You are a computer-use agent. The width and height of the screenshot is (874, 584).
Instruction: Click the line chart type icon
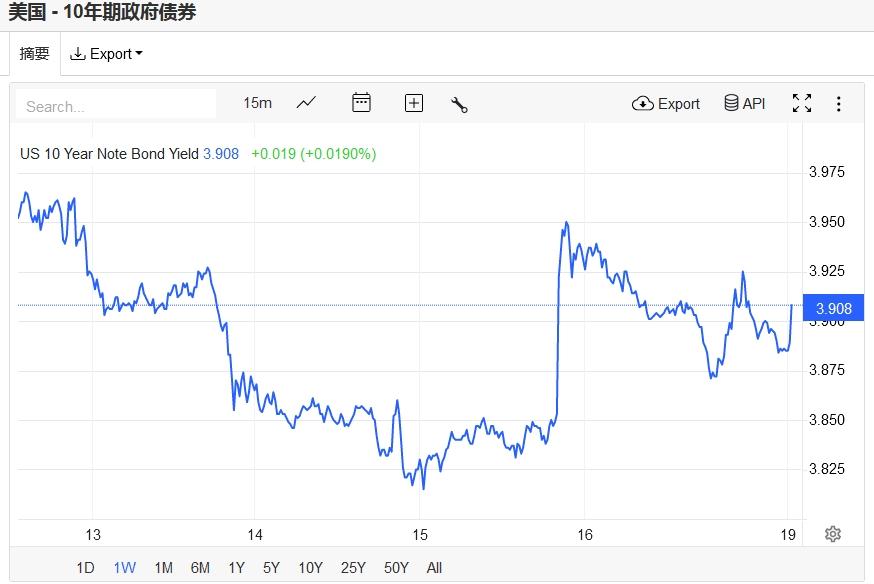pyautogui.click(x=306, y=103)
